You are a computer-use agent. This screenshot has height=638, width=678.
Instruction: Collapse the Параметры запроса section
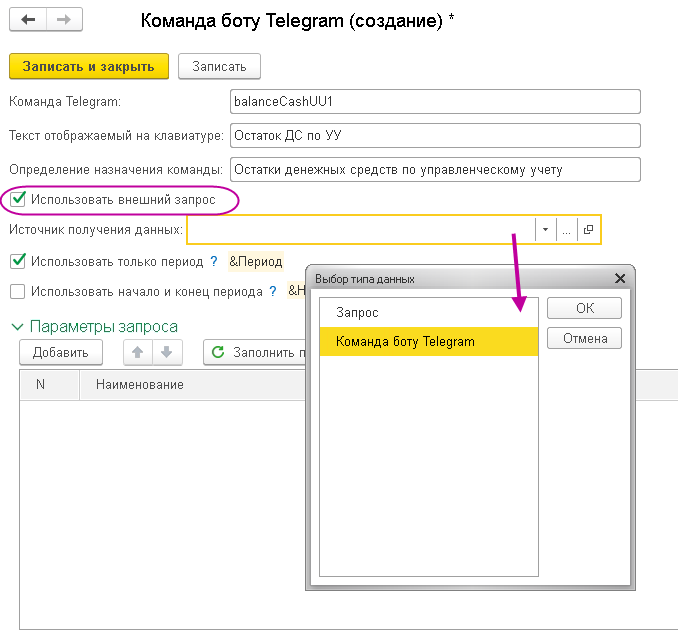tap(17, 327)
